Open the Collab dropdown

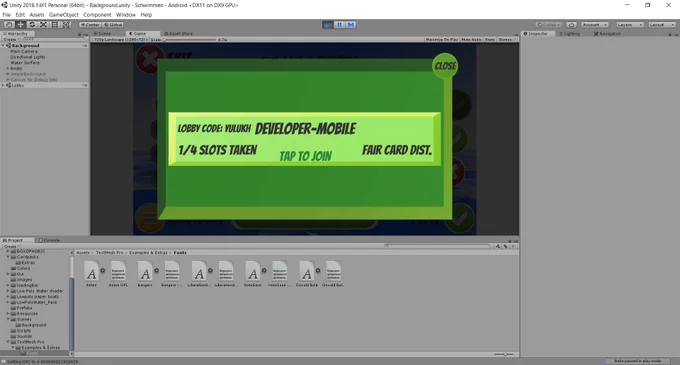[x=549, y=25]
